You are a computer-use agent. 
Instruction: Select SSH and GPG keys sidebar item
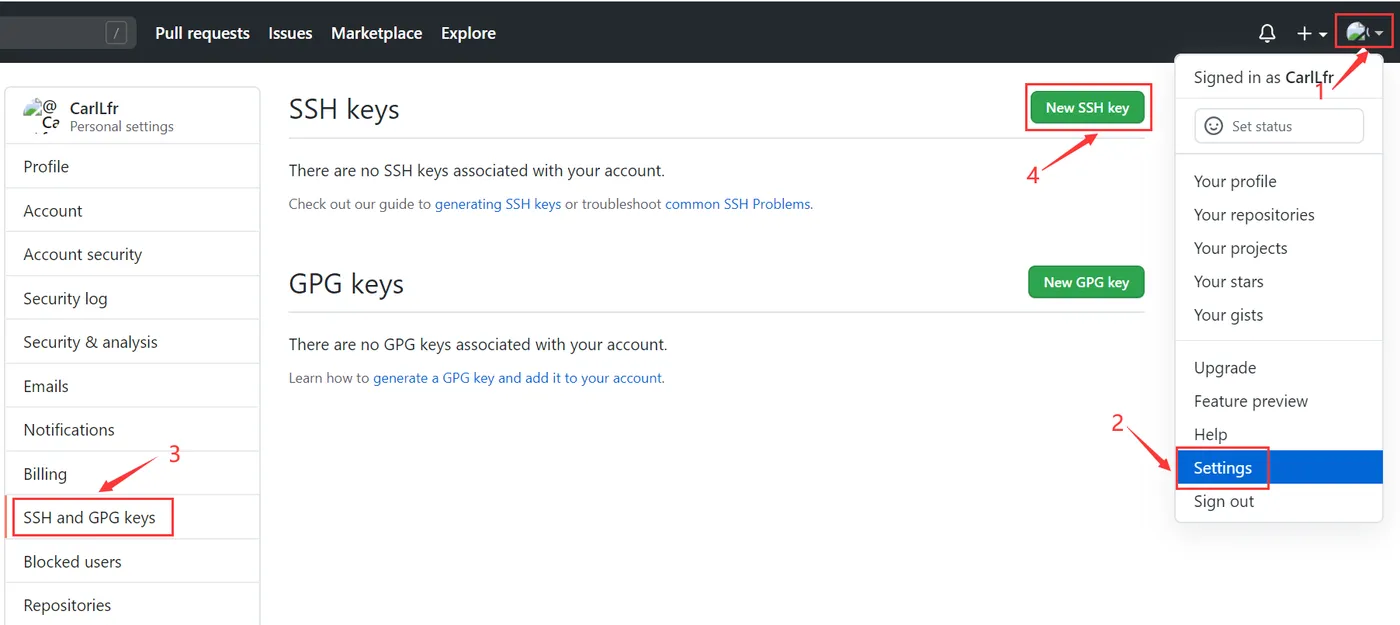[x=90, y=517]
